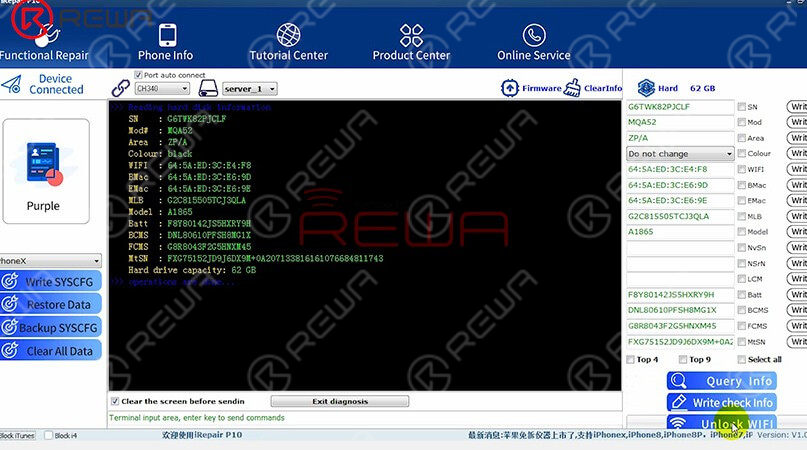Click the Write button beside MtSN
The width and height of the screenshot is (807, 450).
(797, 341)
